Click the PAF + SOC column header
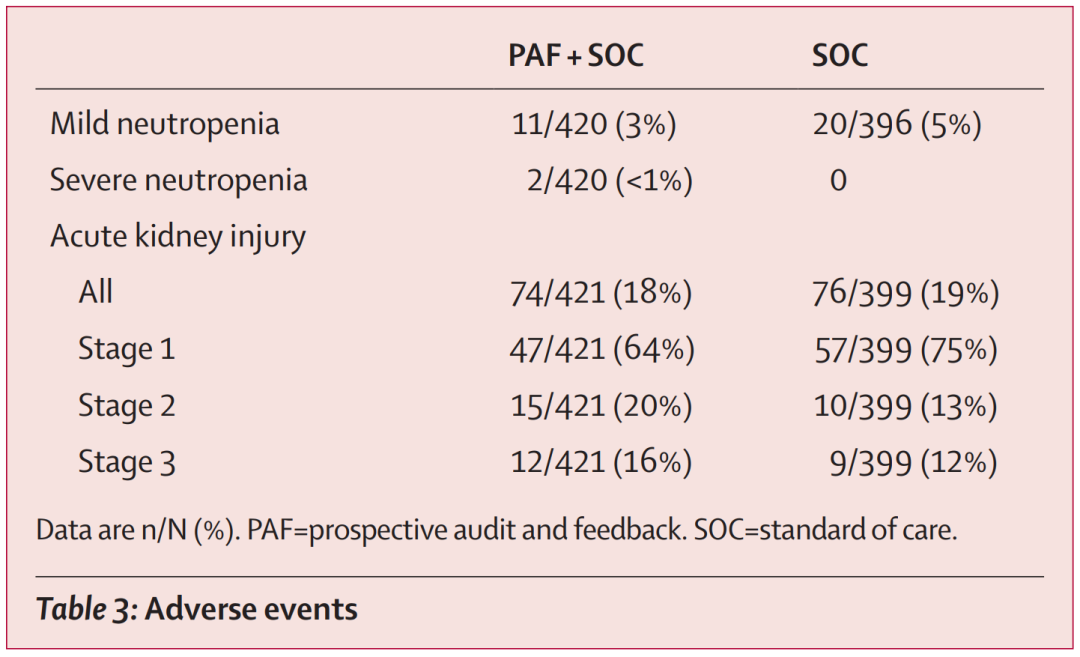 (x=575, y=55)
